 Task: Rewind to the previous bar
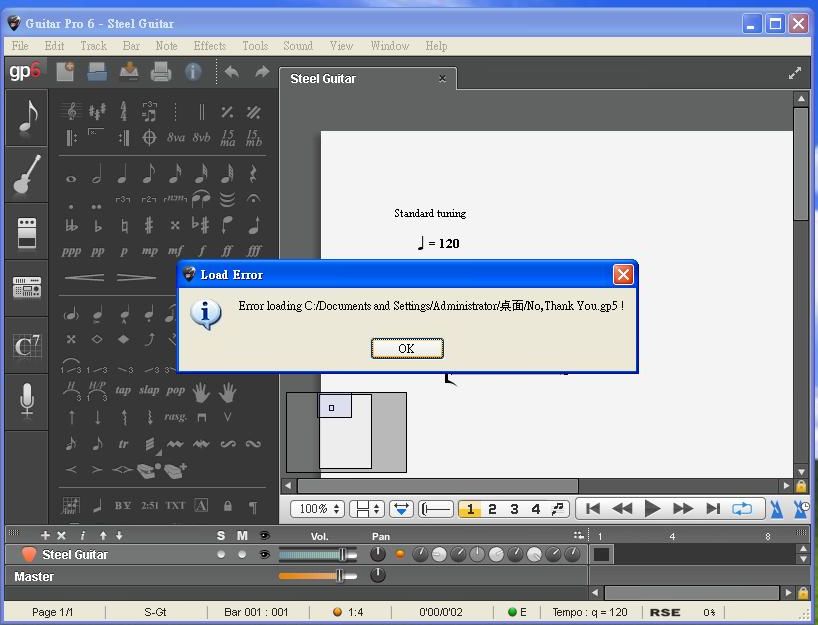tap(622, 508)
